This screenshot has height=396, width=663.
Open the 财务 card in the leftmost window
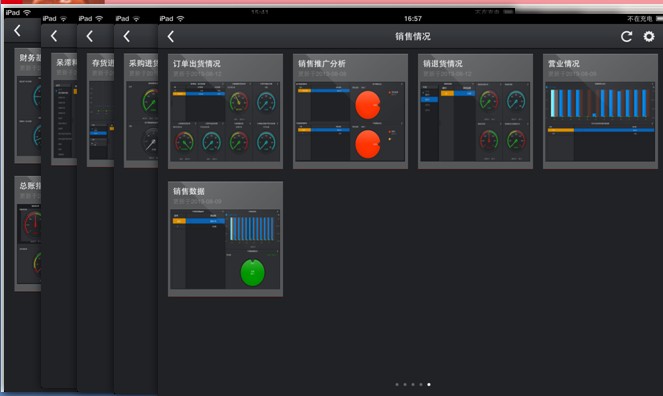click(x=28, y=106)
